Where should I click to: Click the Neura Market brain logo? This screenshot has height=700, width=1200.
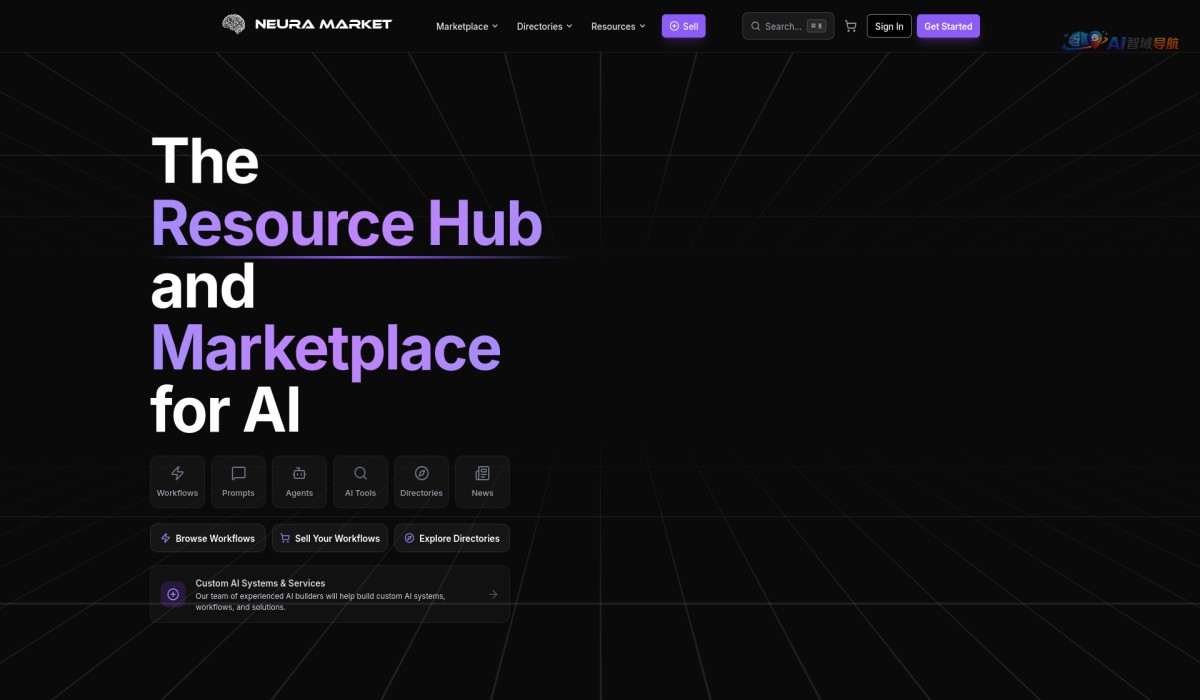[233, 24]
